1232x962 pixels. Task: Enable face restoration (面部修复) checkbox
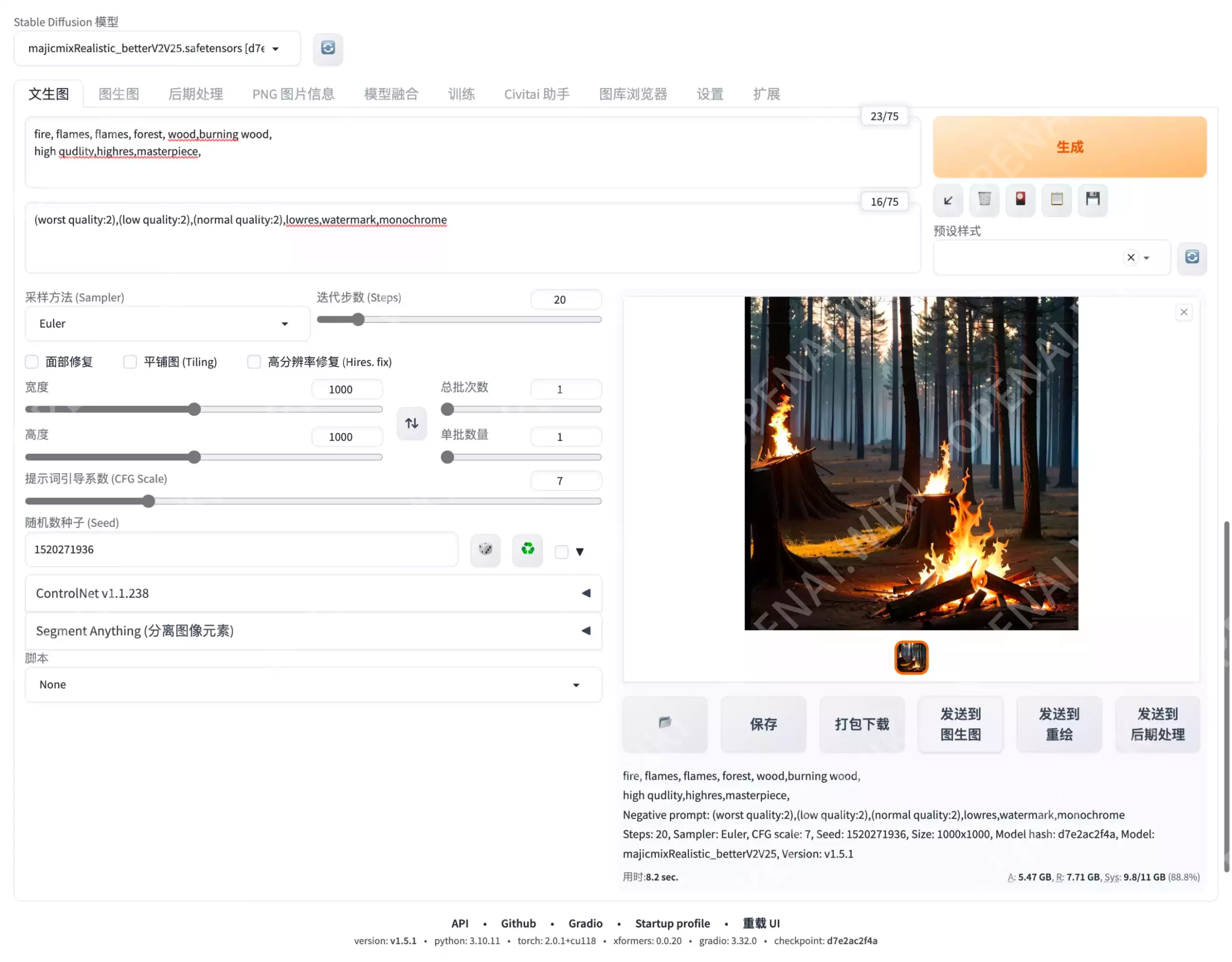32,362
